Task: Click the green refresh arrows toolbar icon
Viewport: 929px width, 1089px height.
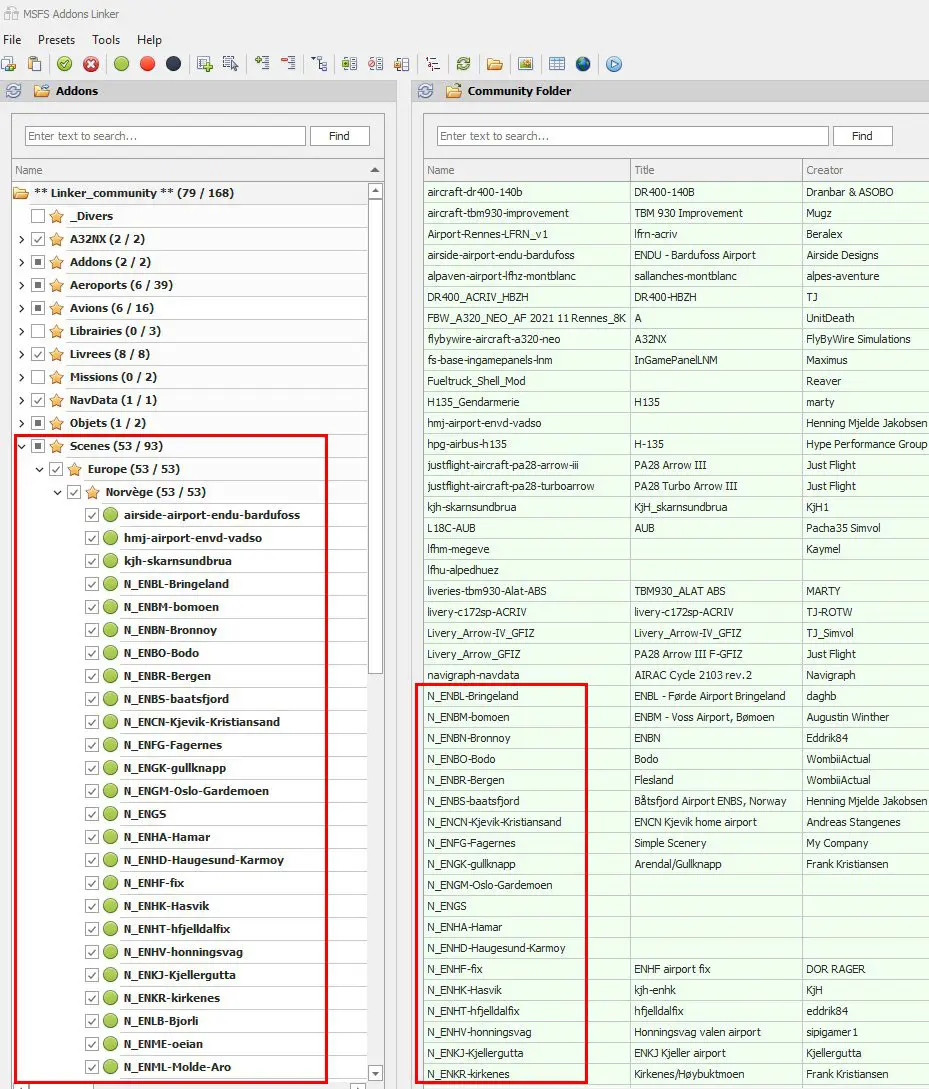Action: pos(463,64)
